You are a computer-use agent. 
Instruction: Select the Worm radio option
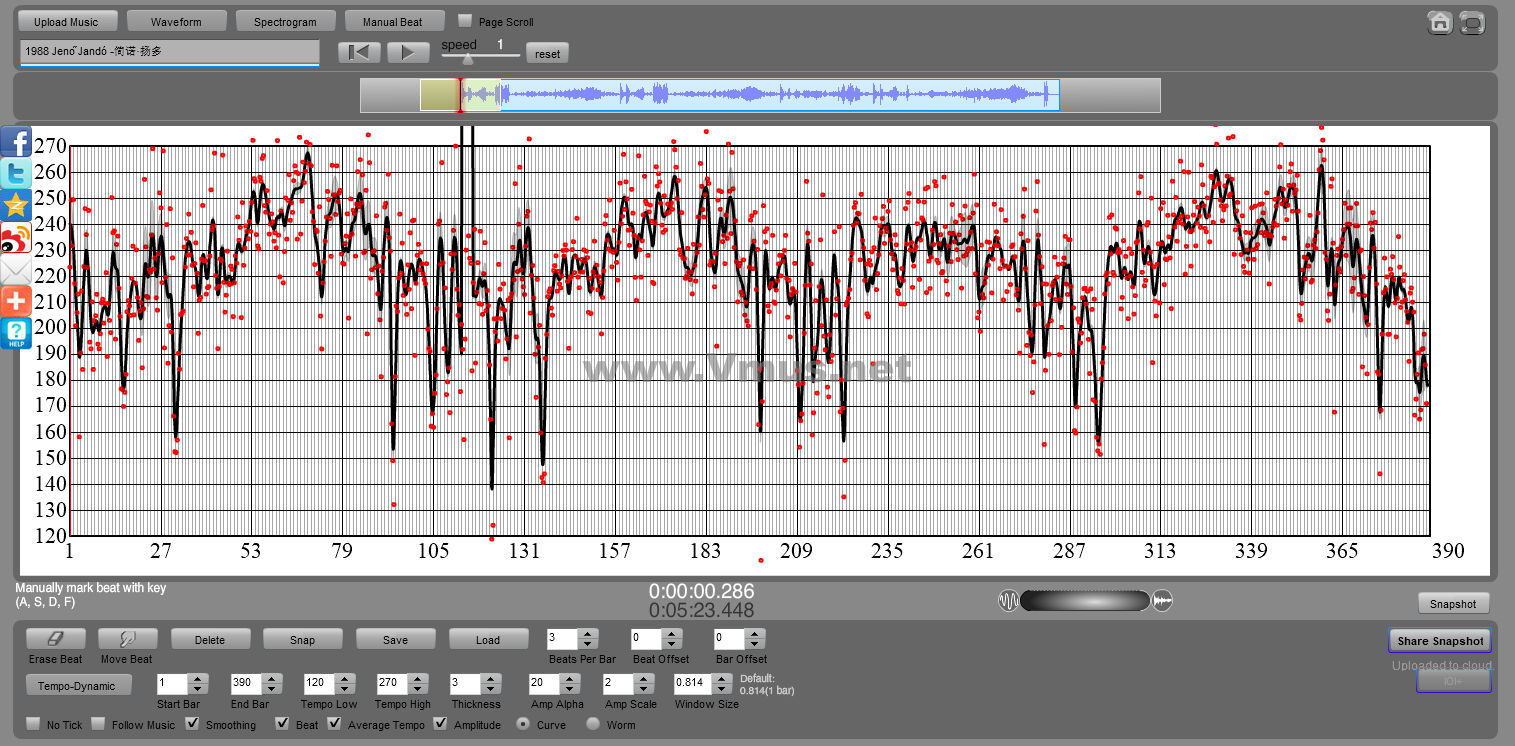(593, 724)
